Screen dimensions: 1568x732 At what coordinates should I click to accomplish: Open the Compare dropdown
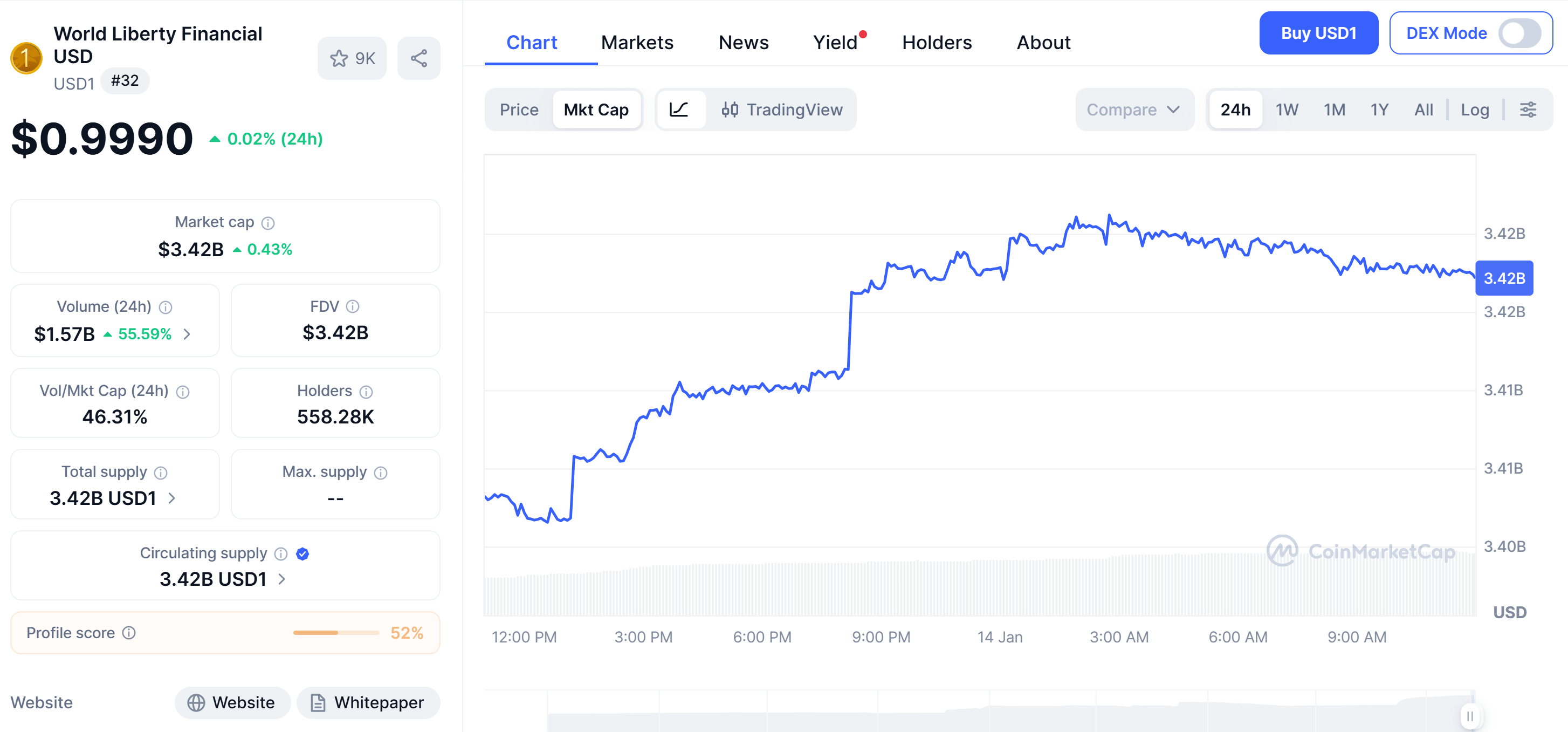point(1133,110)
